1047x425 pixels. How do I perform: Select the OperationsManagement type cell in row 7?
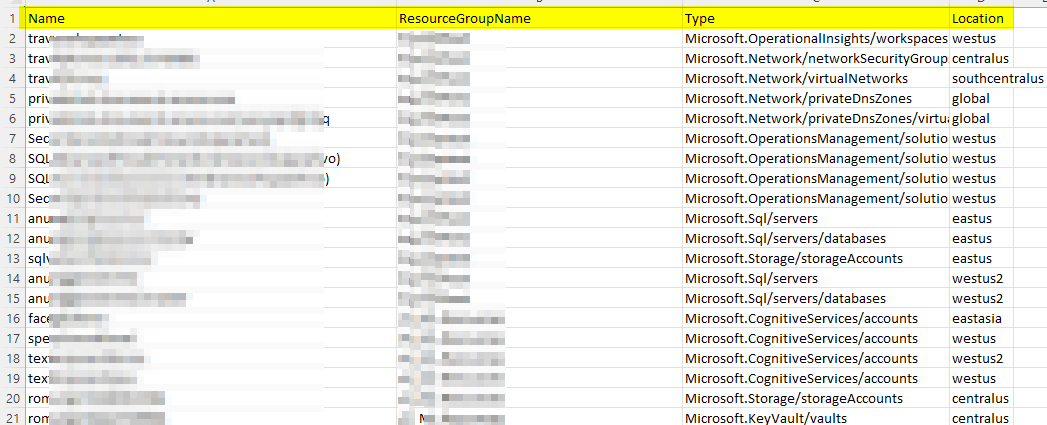click(x=815, y=138)
